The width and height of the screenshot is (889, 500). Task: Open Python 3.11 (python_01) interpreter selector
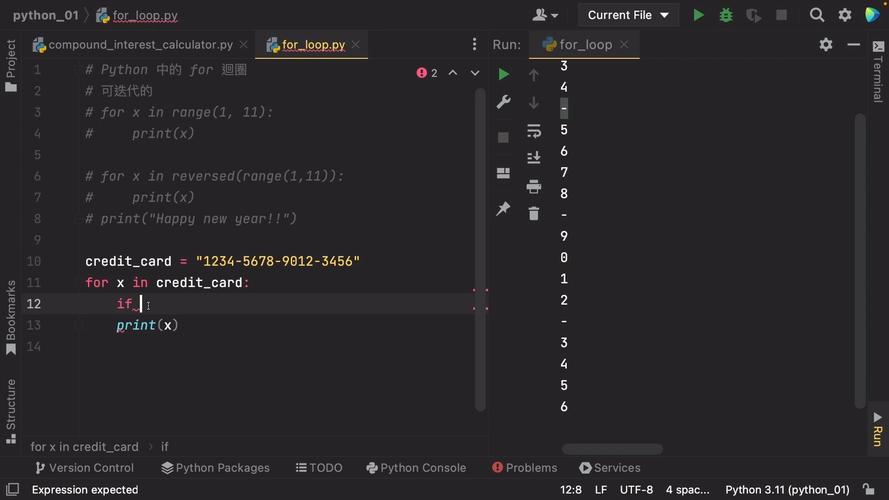pyautogui.click(x=787, y=490)
